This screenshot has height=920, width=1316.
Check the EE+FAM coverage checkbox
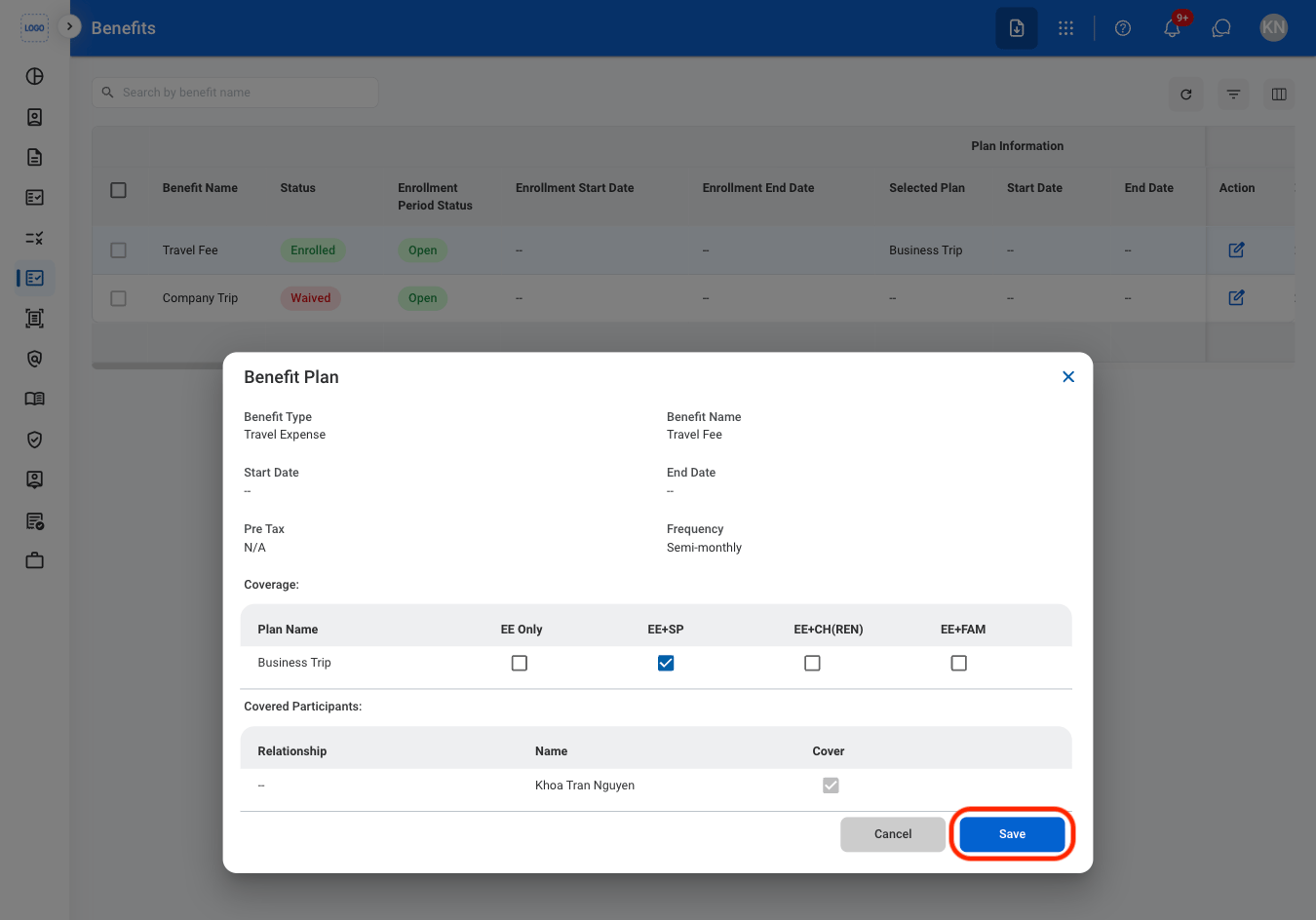point(959,663)
